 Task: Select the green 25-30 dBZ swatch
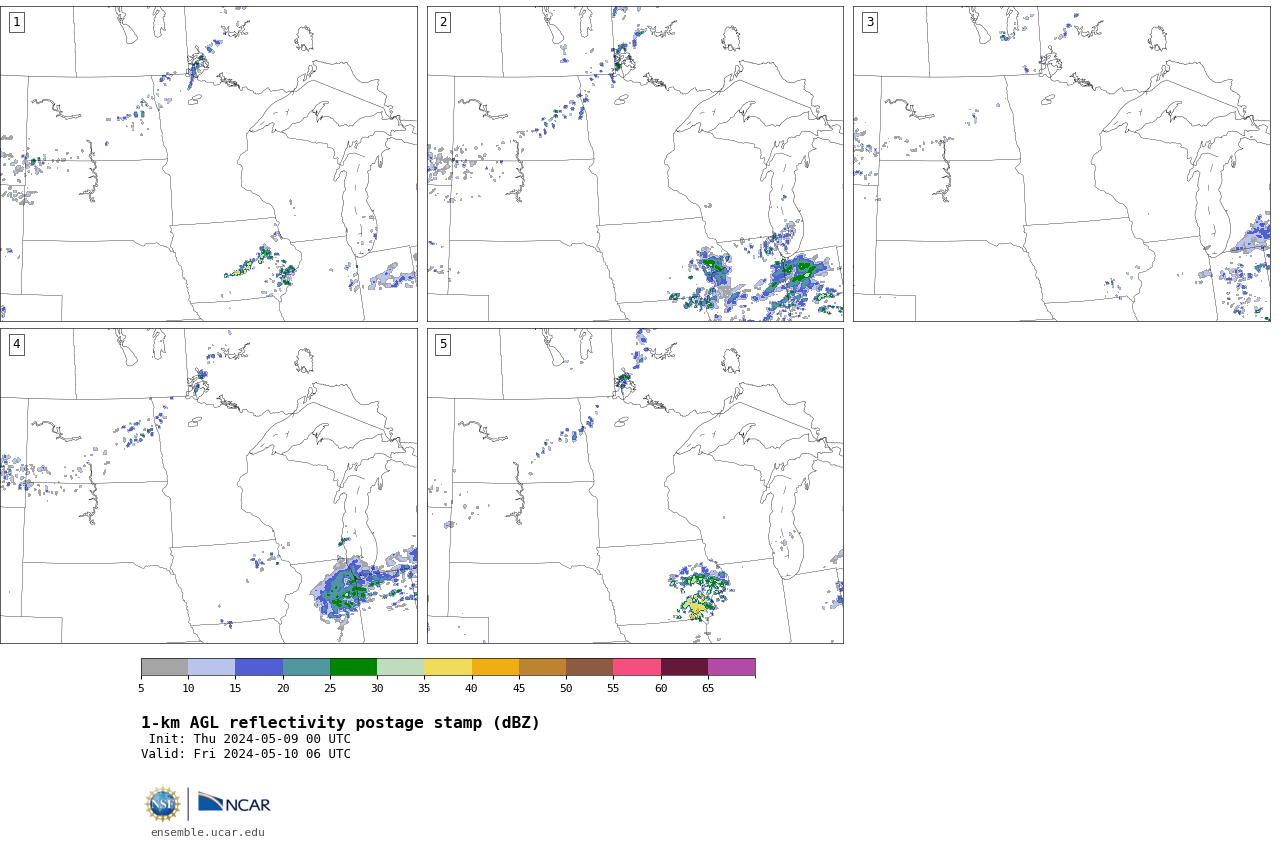[x=353, y=667]
